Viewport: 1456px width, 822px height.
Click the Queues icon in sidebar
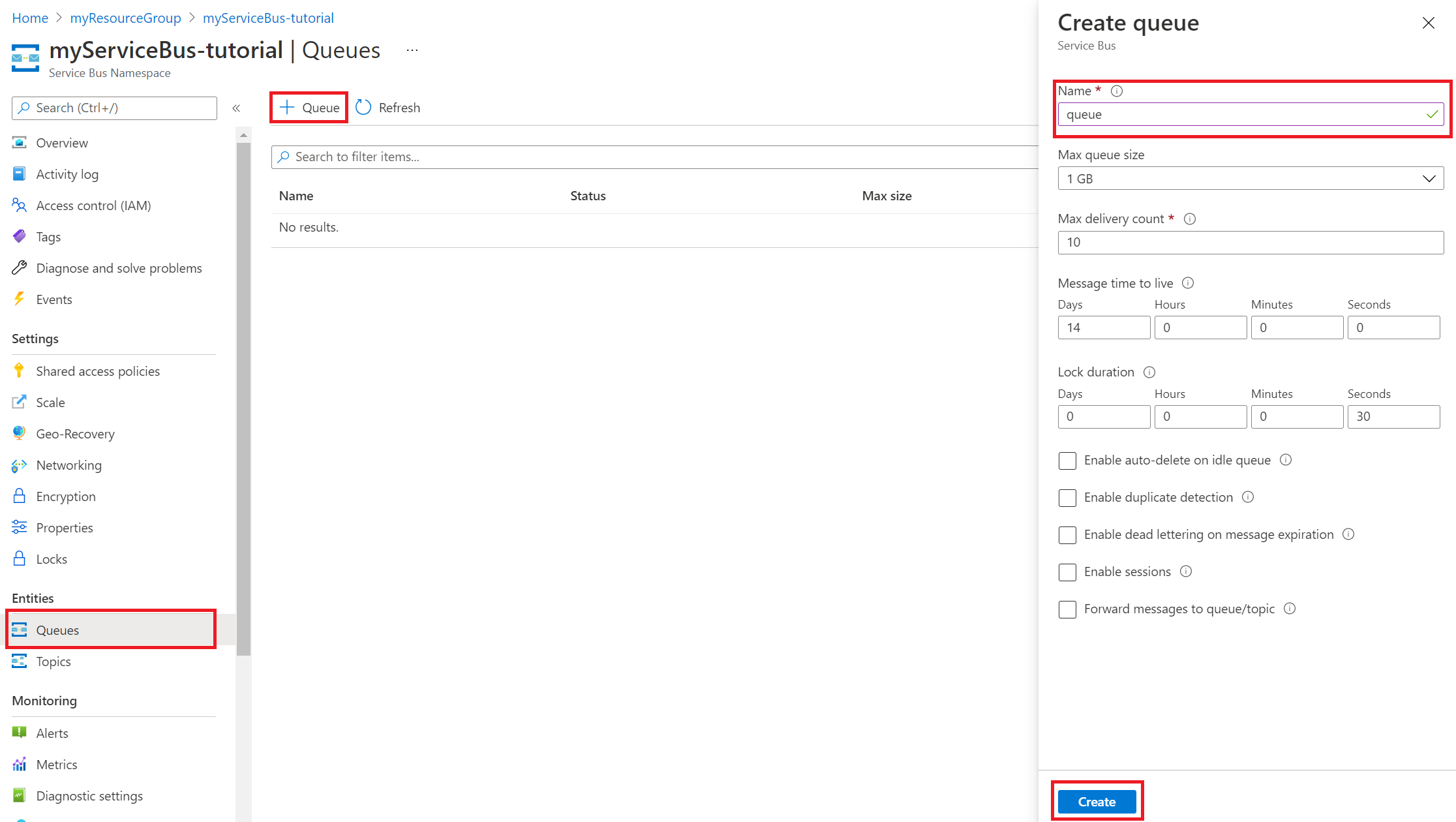tap(19, 629)
